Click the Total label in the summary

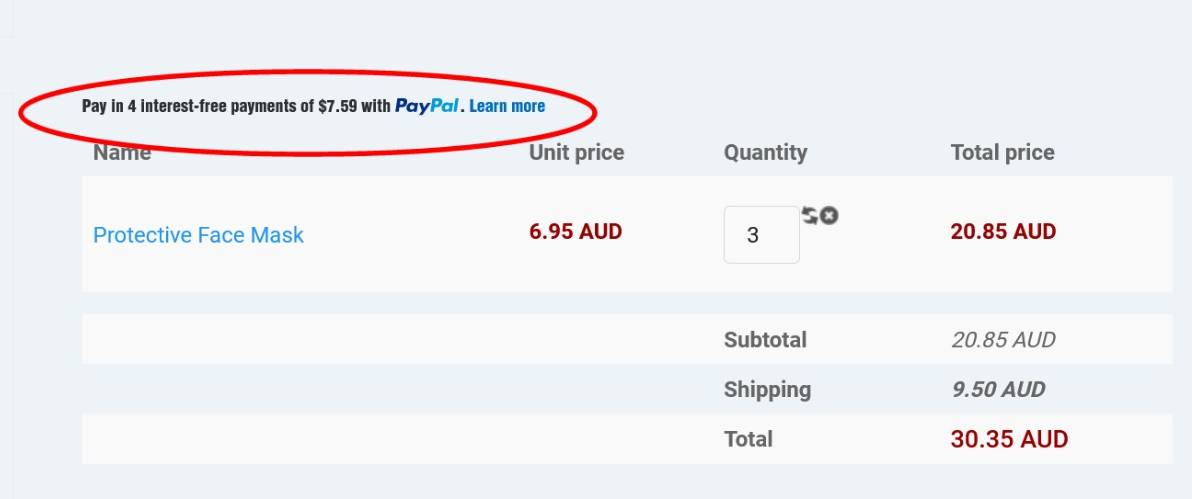[748, 439]
